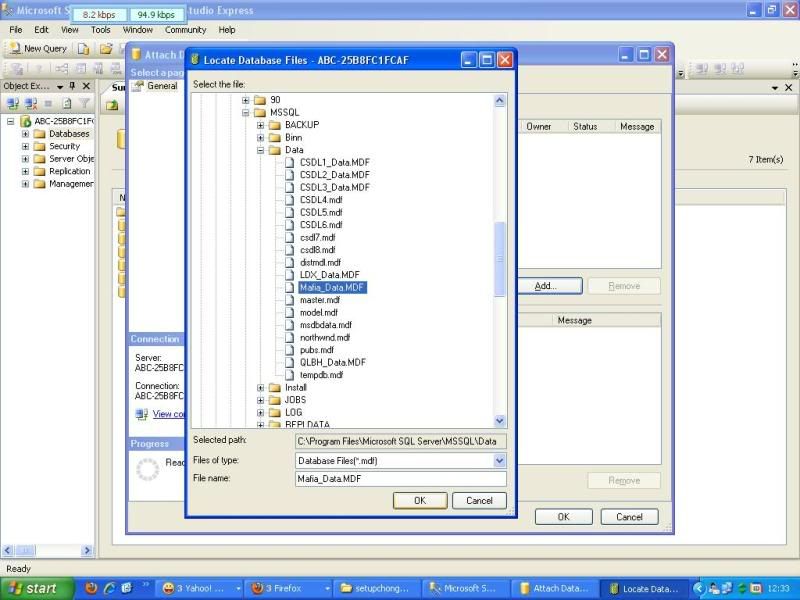The height and width of the screenshot is (600, 800).
Task: Click file tree scrollbar up arrow
Action: 499,101
